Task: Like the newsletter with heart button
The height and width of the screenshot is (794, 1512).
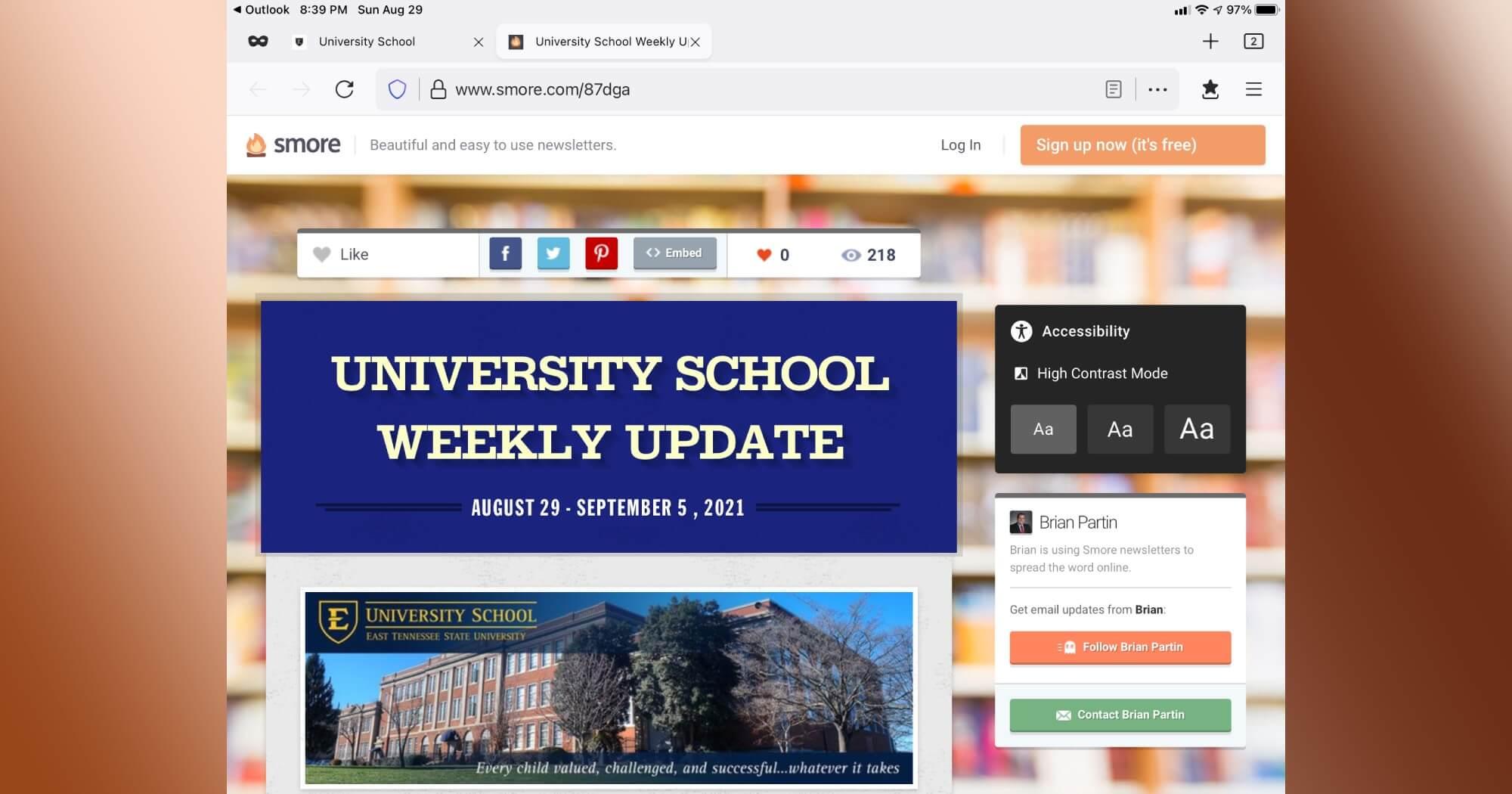Action: pyautogui.click(x=341, y=255)
